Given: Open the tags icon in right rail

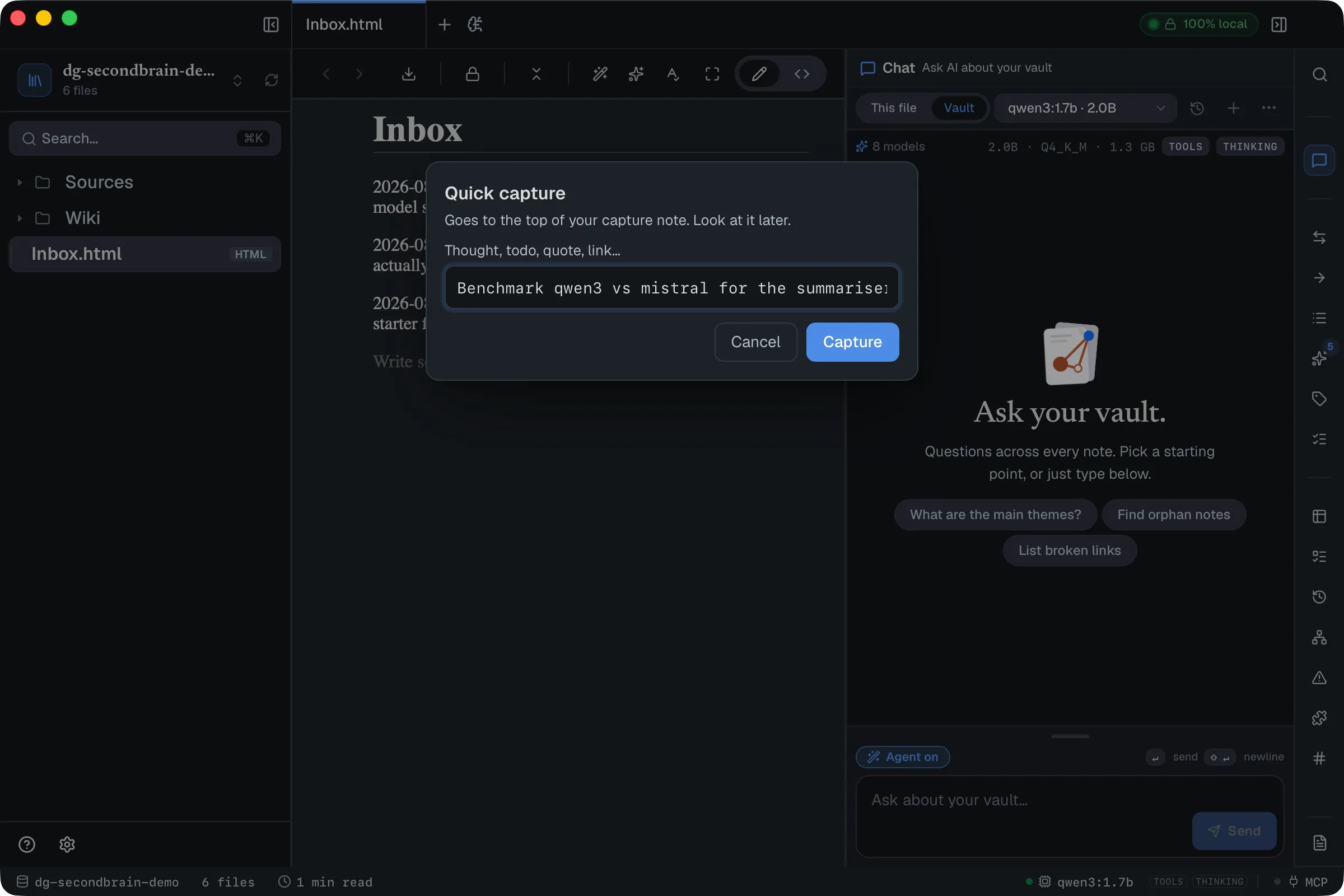Looking at the screenshot, I should coord(1319,398).
